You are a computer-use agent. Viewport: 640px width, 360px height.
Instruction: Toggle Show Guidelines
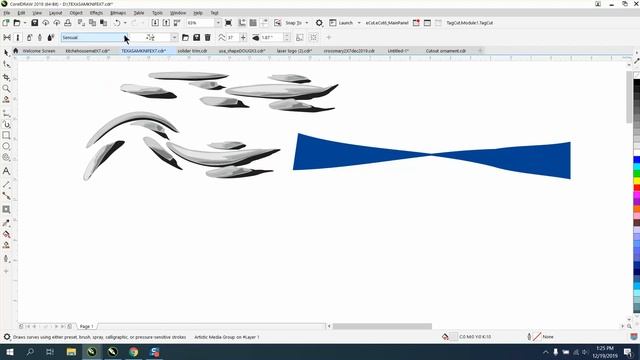[x=264, y=23]
